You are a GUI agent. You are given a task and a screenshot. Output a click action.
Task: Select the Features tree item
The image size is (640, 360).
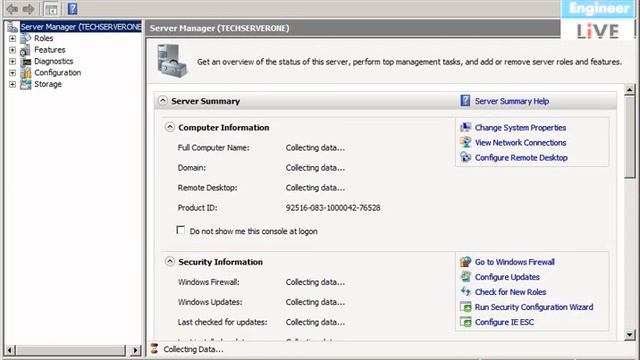tap(50, 50)
